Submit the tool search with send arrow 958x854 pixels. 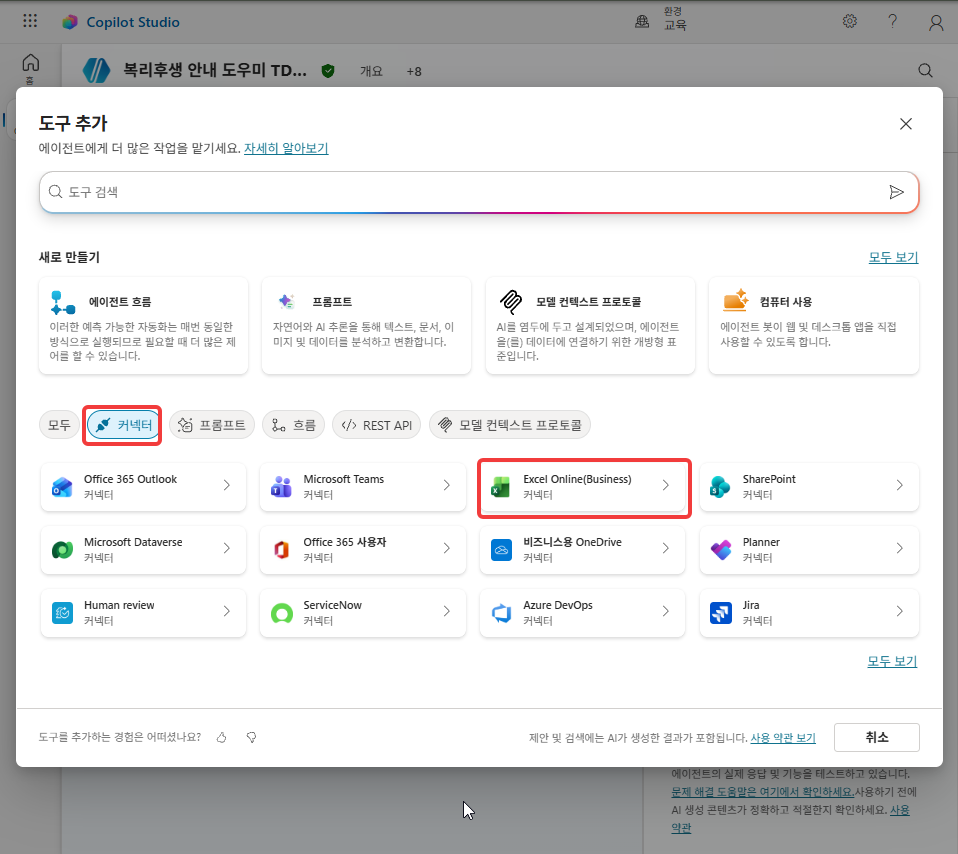pyautogui.click(x=896, y=192)
